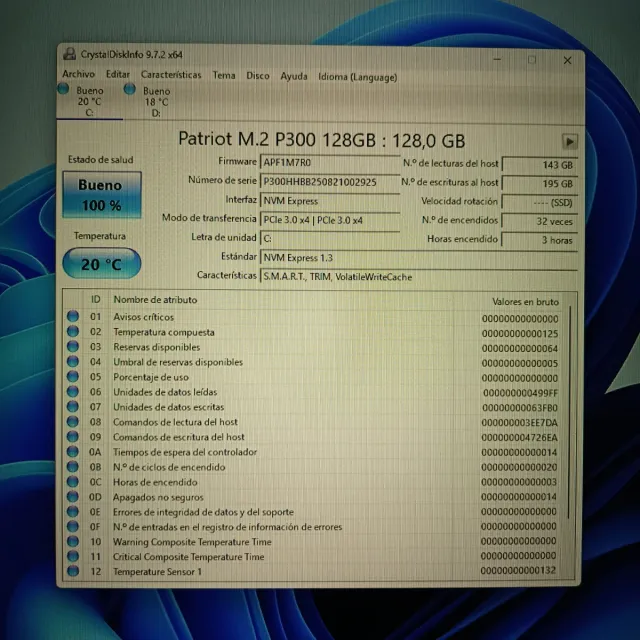Open the Archivo menu
The width and height of the screenshot is (640, 640).
coord(79,75)
